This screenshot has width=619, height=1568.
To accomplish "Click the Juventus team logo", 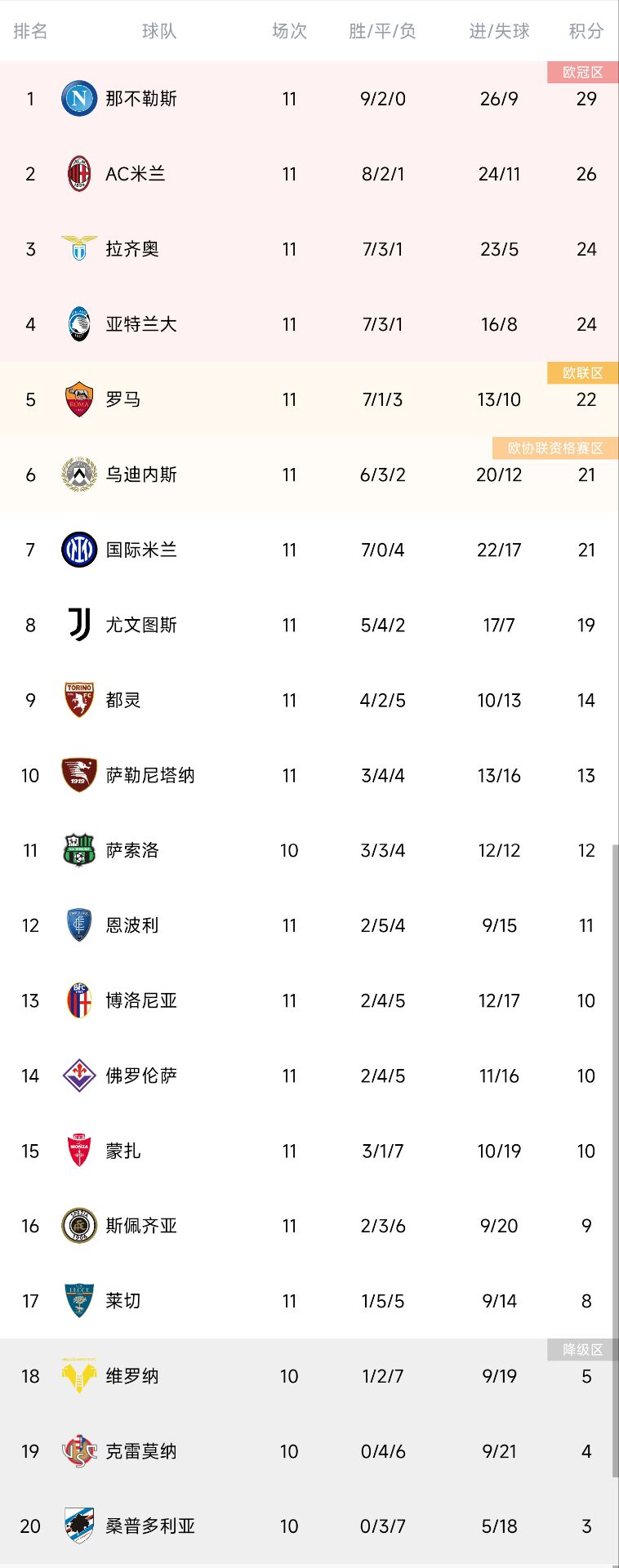I will point(79,625).
